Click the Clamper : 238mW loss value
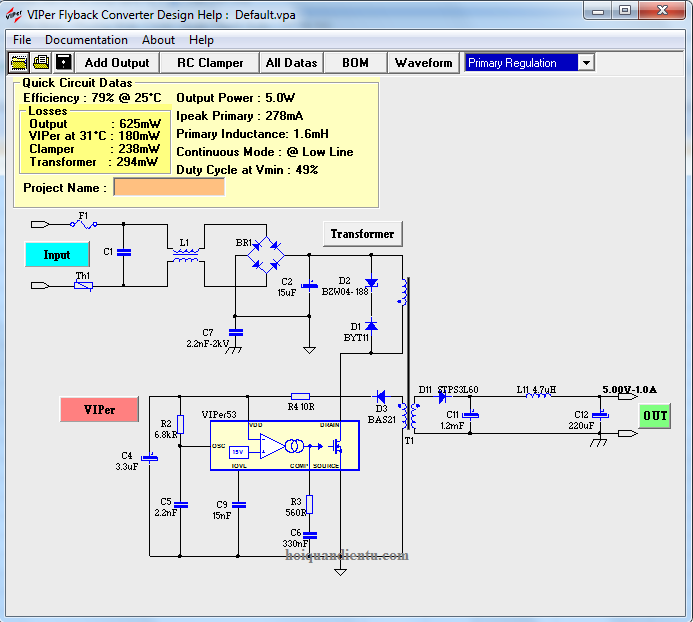The height and width of the screenshot is (622, 693). [94, 149]
